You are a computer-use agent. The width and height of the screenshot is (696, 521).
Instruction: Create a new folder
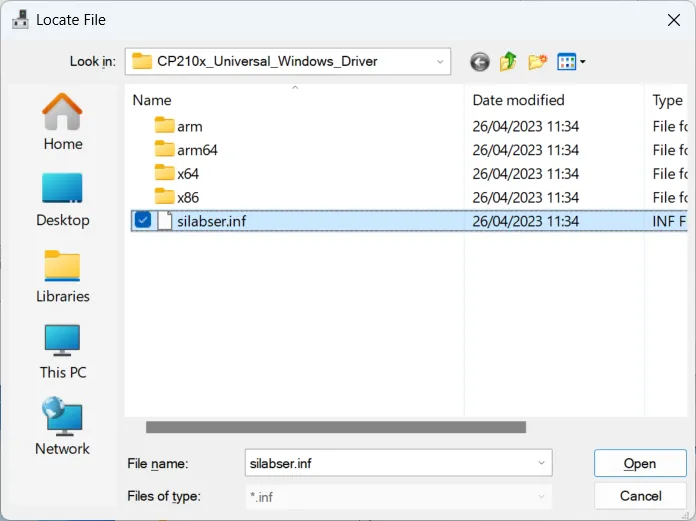[x=538, y=62]
